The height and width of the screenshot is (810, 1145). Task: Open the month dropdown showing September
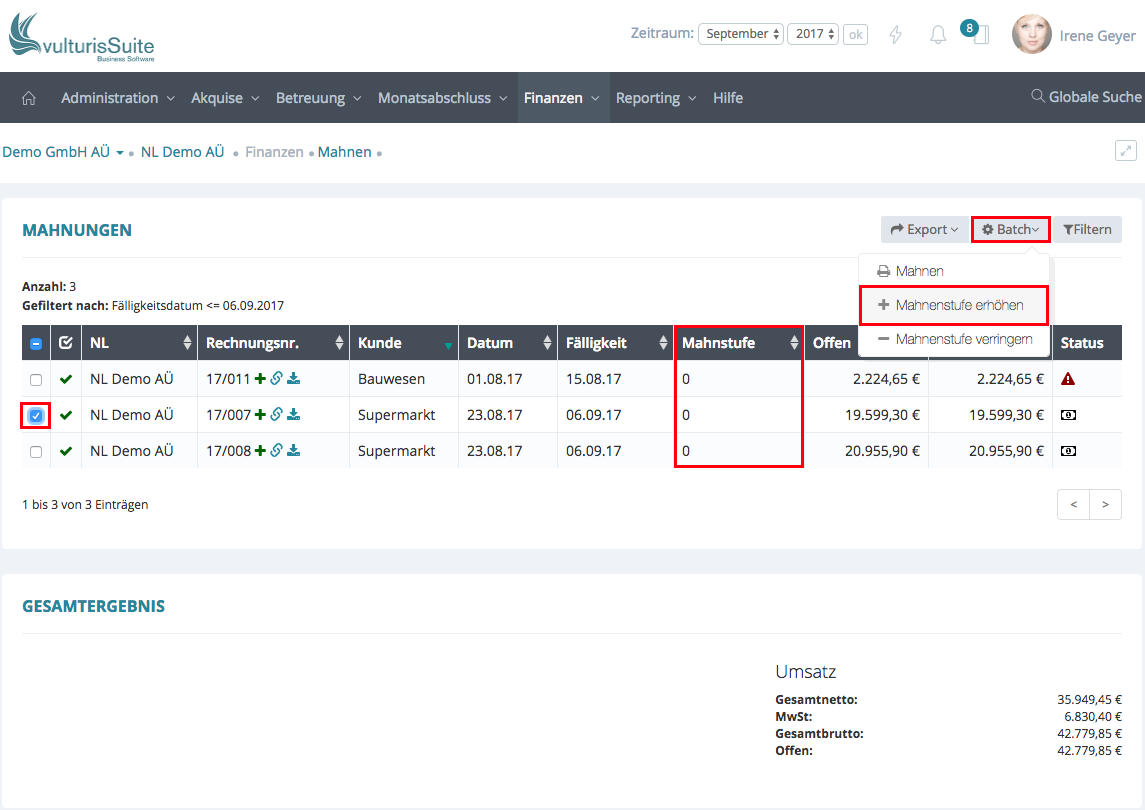coord(740,34)
